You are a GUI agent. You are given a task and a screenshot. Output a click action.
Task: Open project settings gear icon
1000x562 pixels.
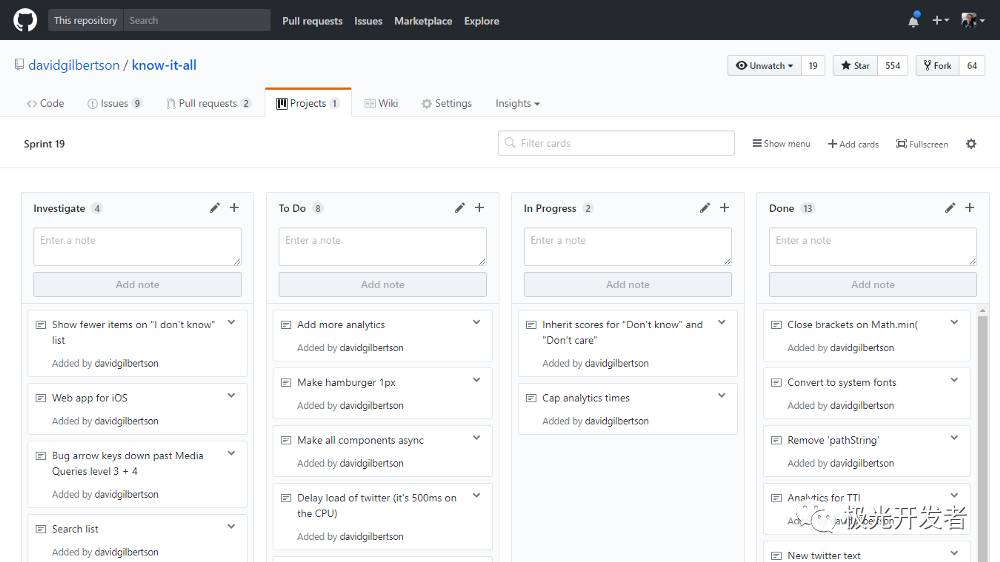(971, 144)
